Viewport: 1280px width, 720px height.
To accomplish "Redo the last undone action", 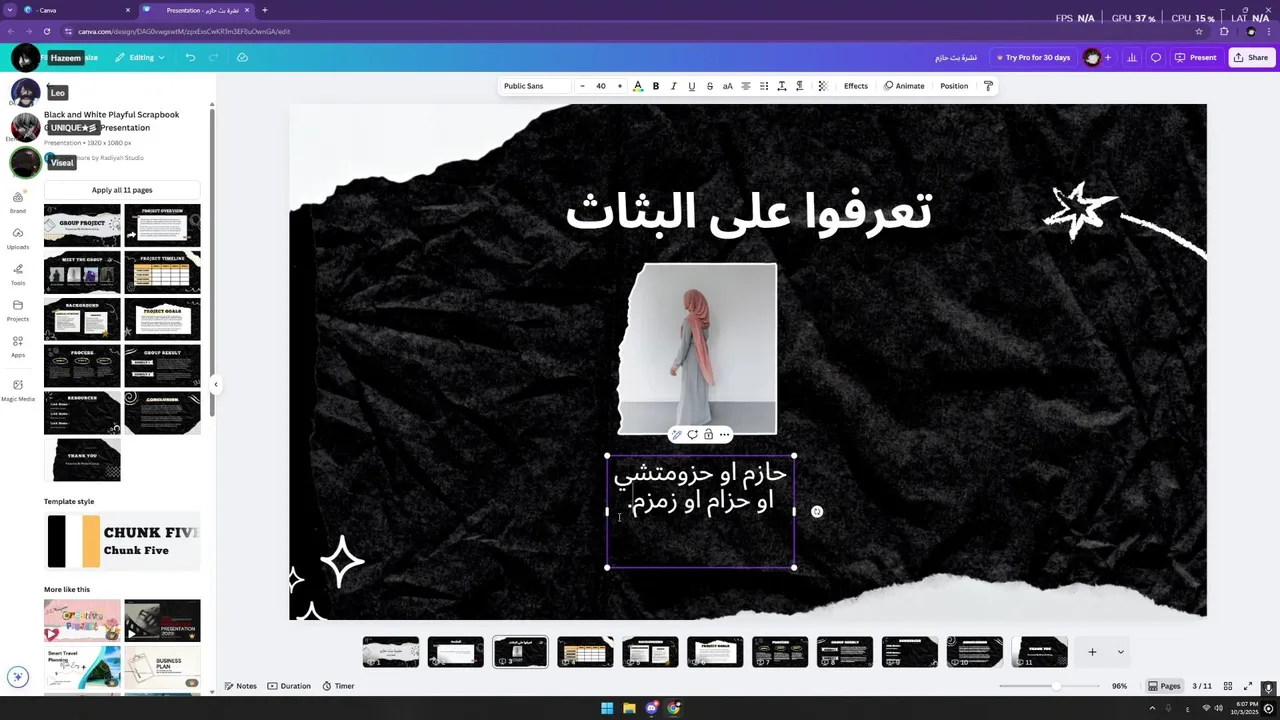I will (x=213, y=57).
